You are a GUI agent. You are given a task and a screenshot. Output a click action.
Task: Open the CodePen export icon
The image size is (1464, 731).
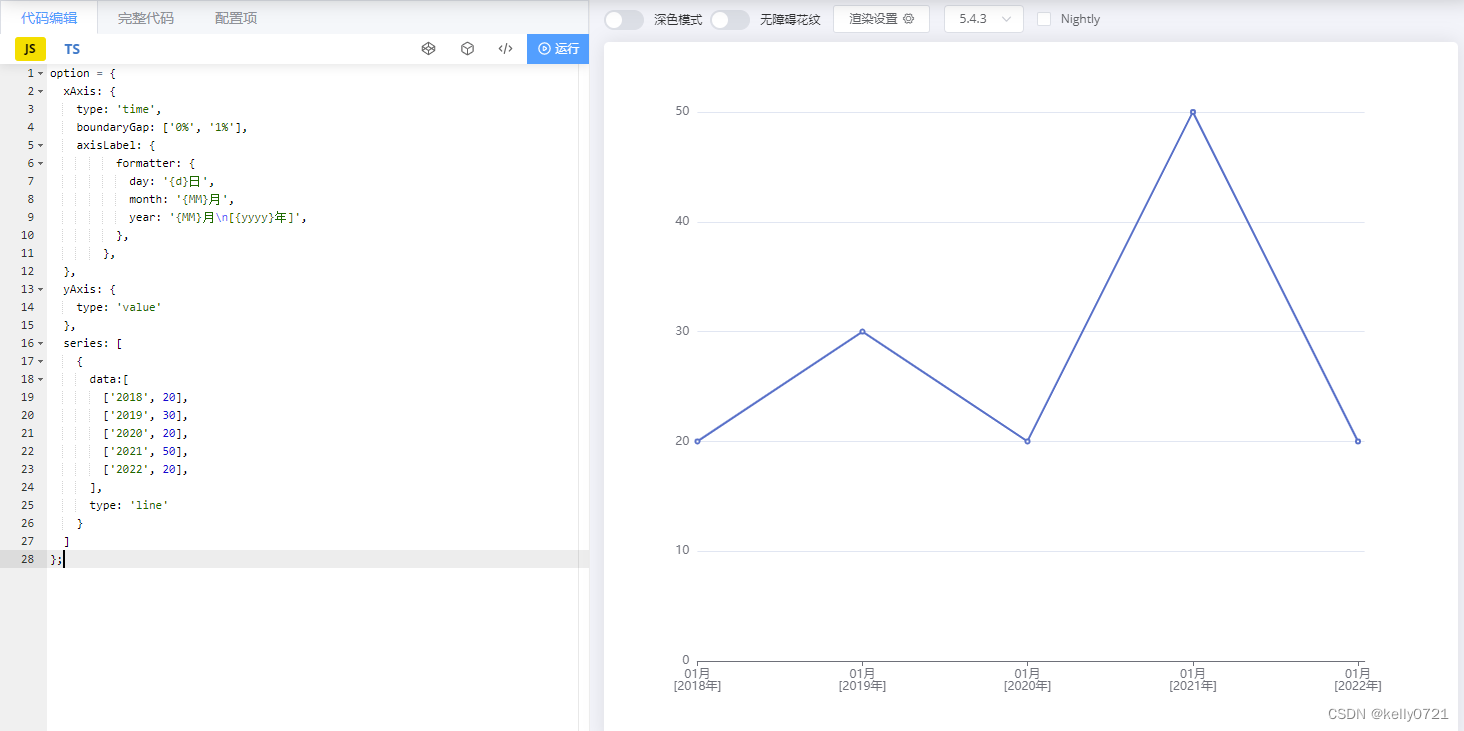(x=428, y=48)
